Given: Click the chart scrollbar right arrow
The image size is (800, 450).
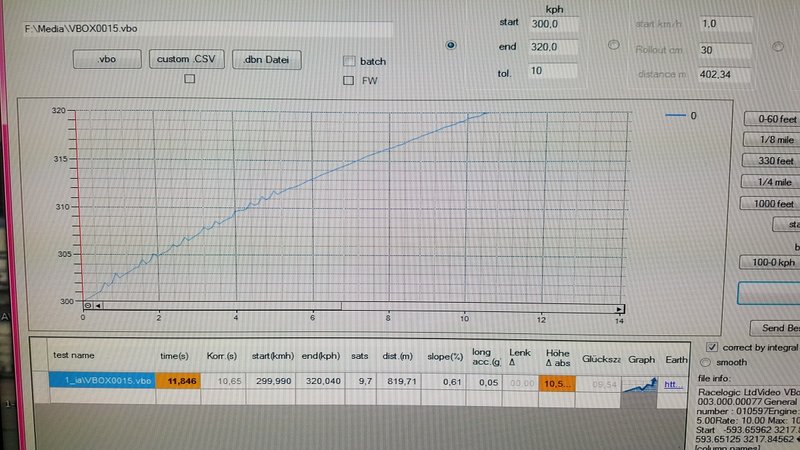Looking at the screenshot, I should [x=620, y=307].
